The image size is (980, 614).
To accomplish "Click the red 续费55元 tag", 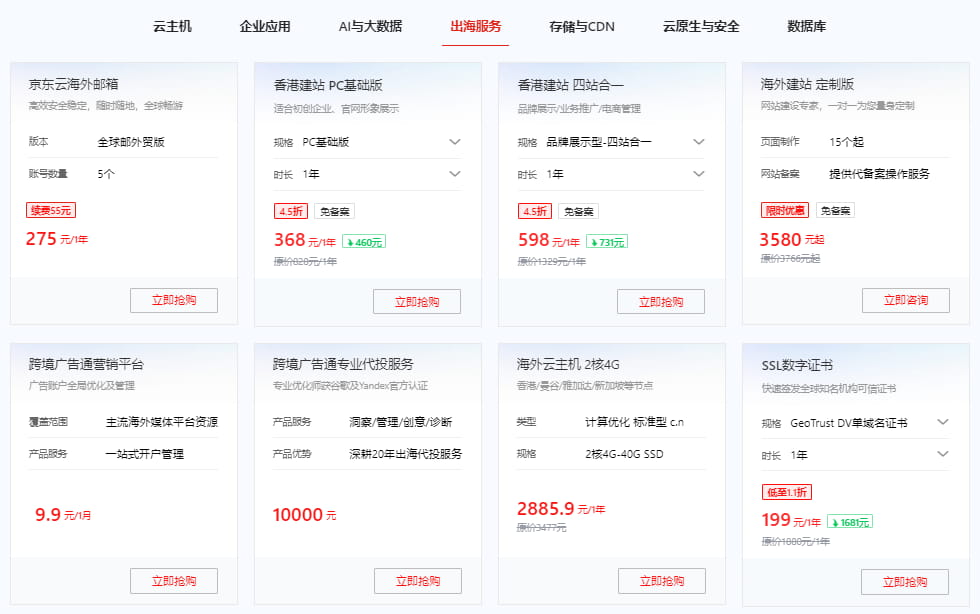I will point(51,210).
